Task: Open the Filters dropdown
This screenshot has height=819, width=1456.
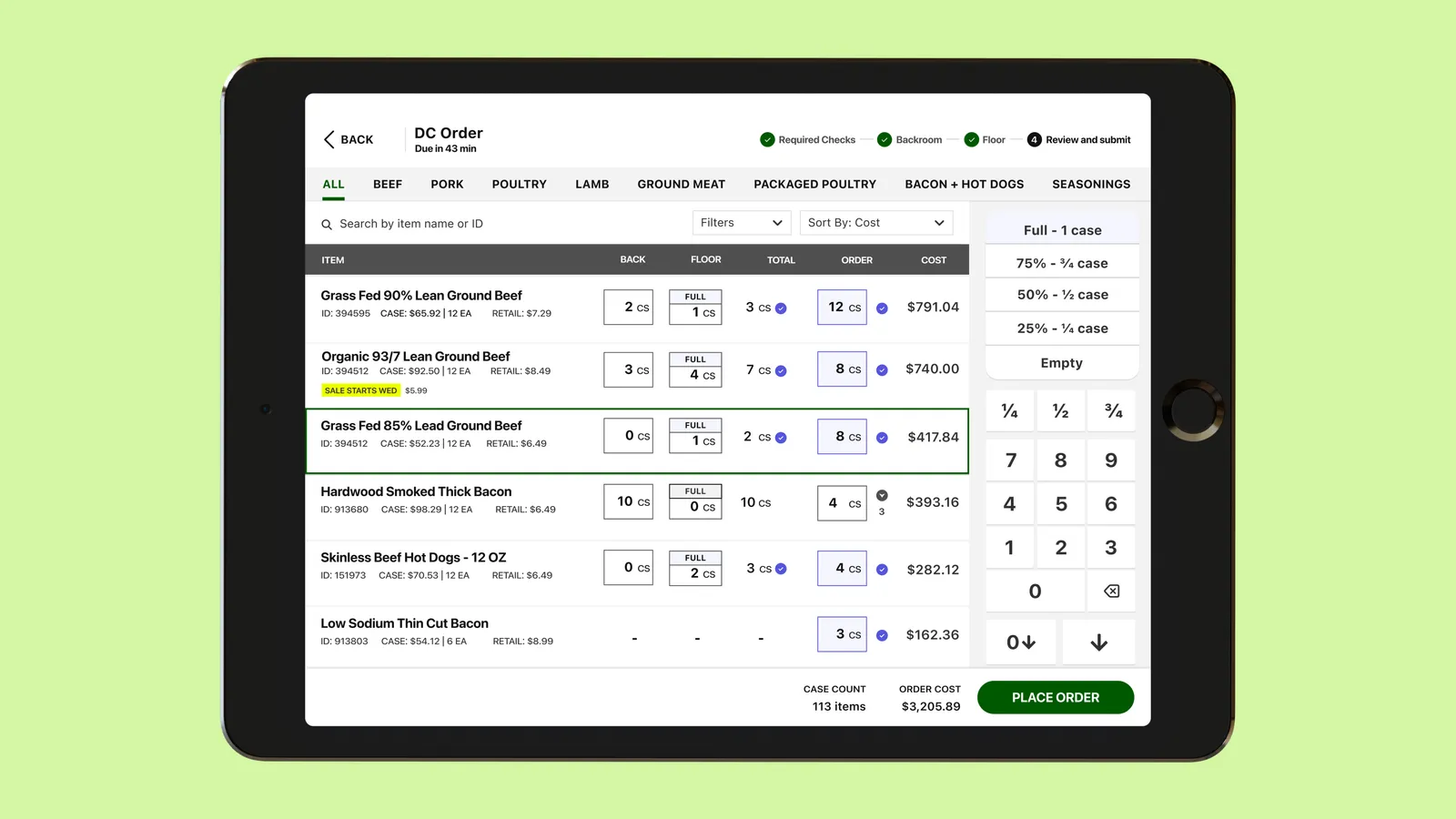Action: pyautogui.click(x=742, y=223)
